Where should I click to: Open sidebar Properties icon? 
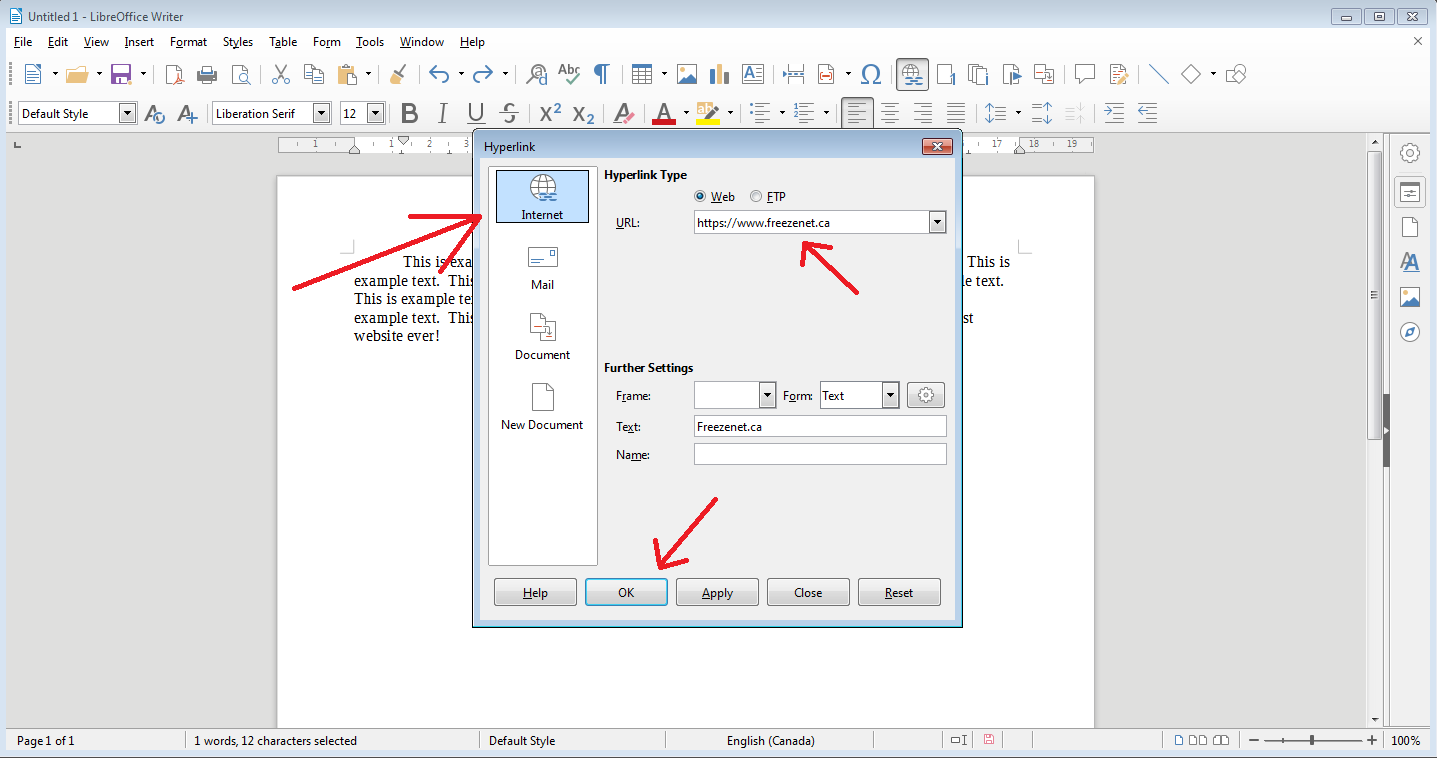pos(1410,191)
